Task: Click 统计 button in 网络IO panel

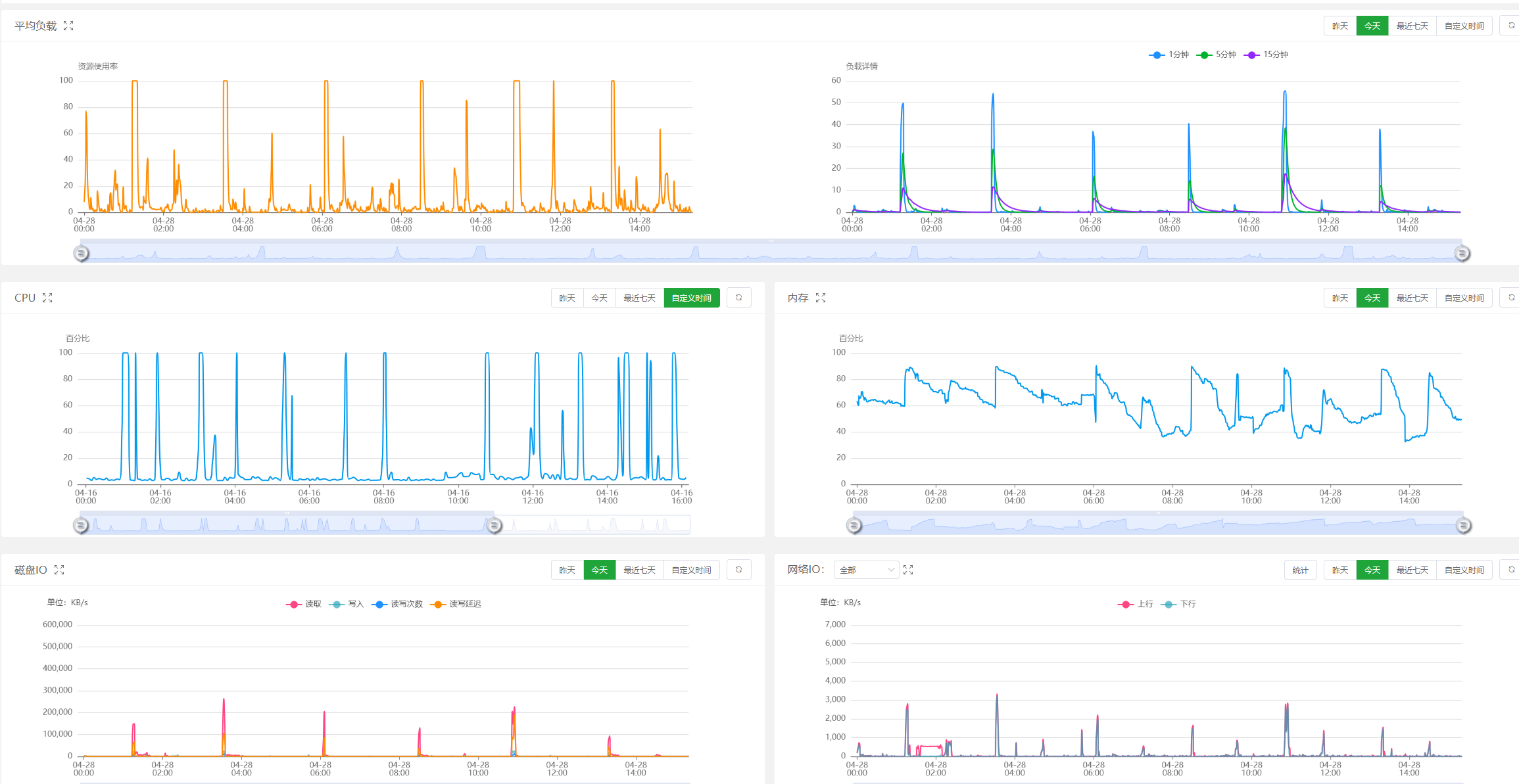Action: point(1301,570)
